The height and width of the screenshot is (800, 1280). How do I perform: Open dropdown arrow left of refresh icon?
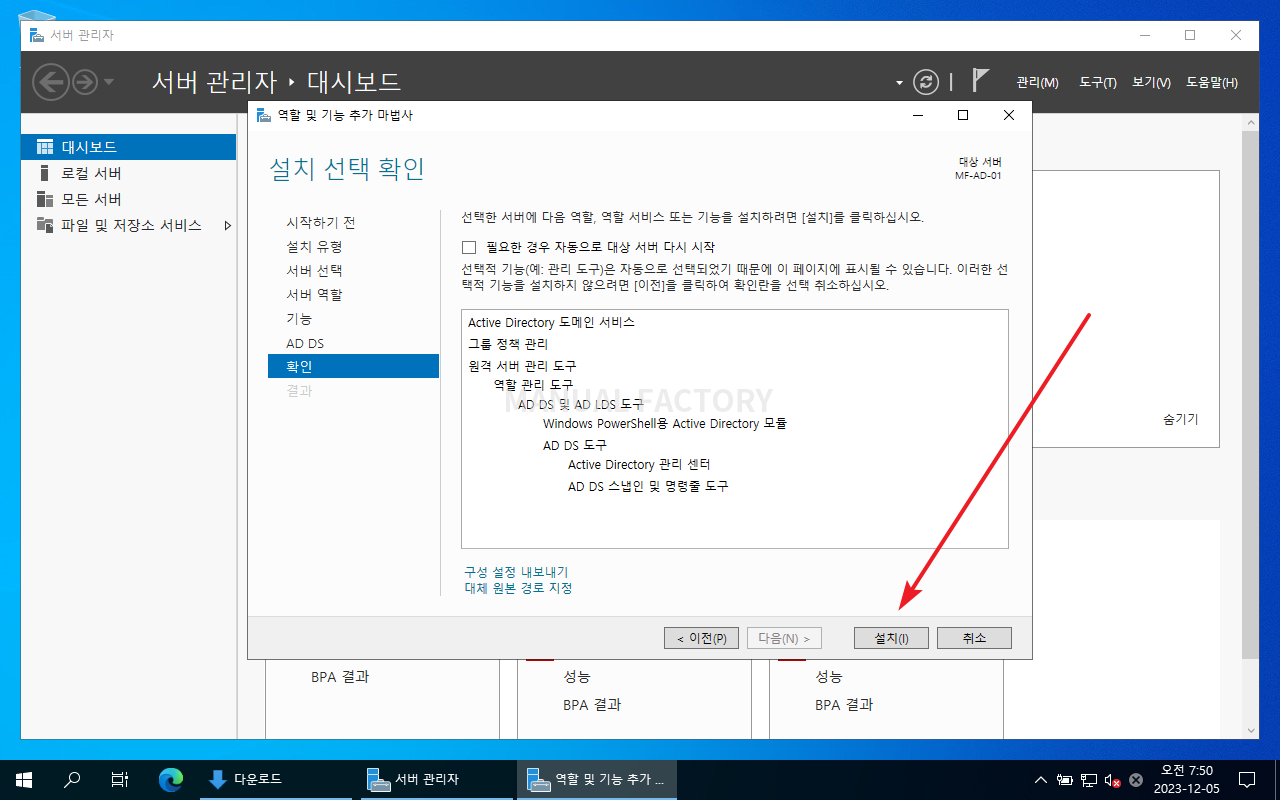point(899,83)
